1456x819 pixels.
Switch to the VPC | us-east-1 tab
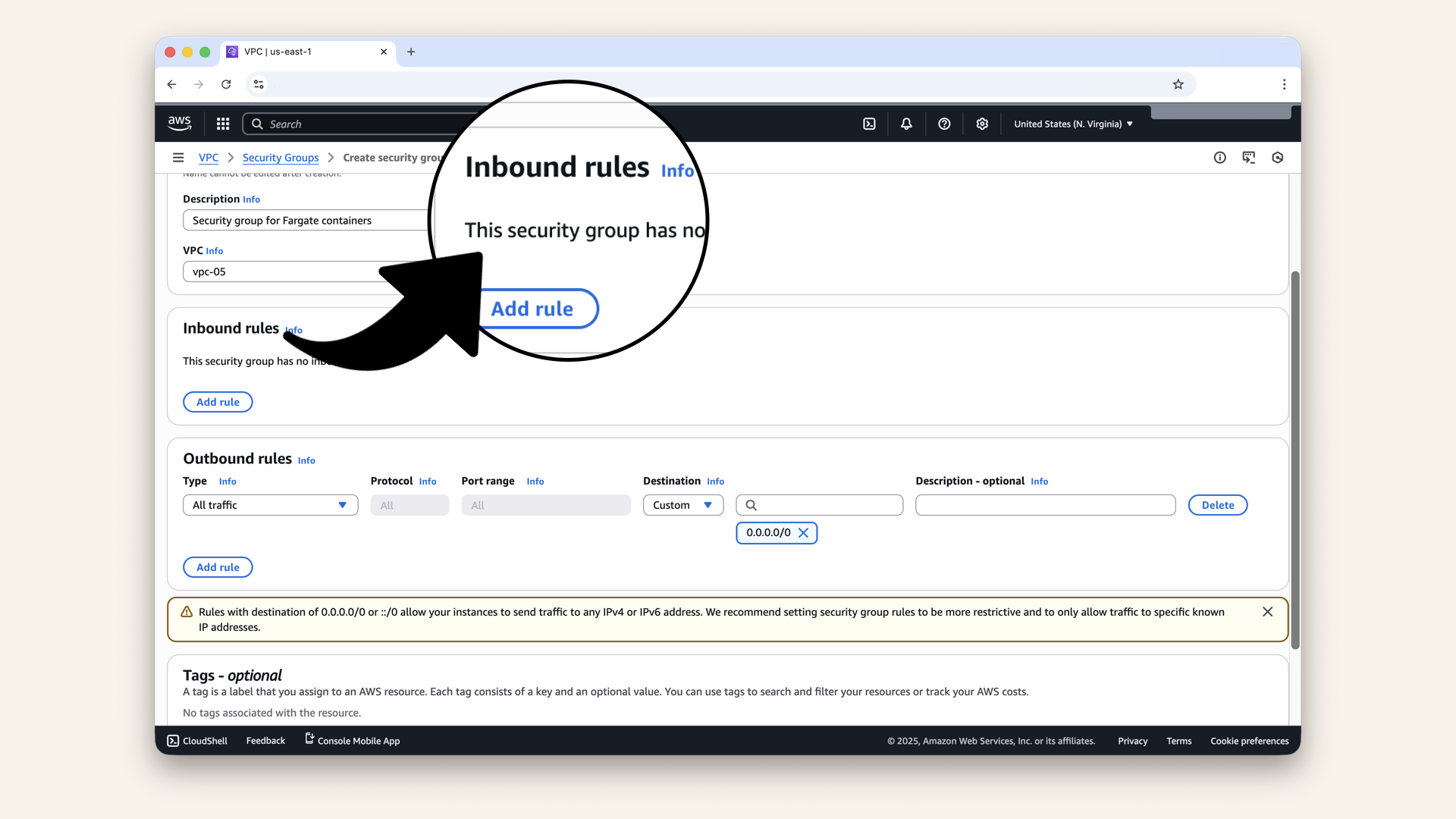303,52
